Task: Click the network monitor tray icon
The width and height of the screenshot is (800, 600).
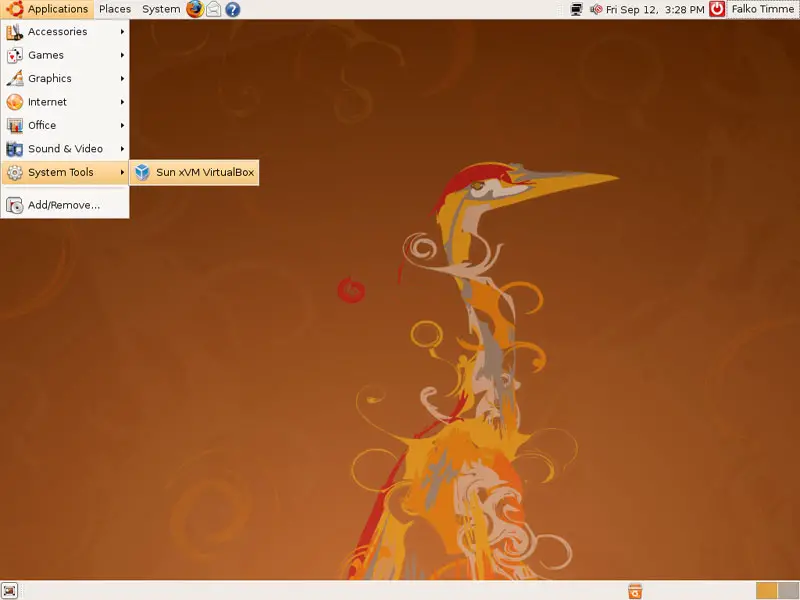Action: point(577,9)
